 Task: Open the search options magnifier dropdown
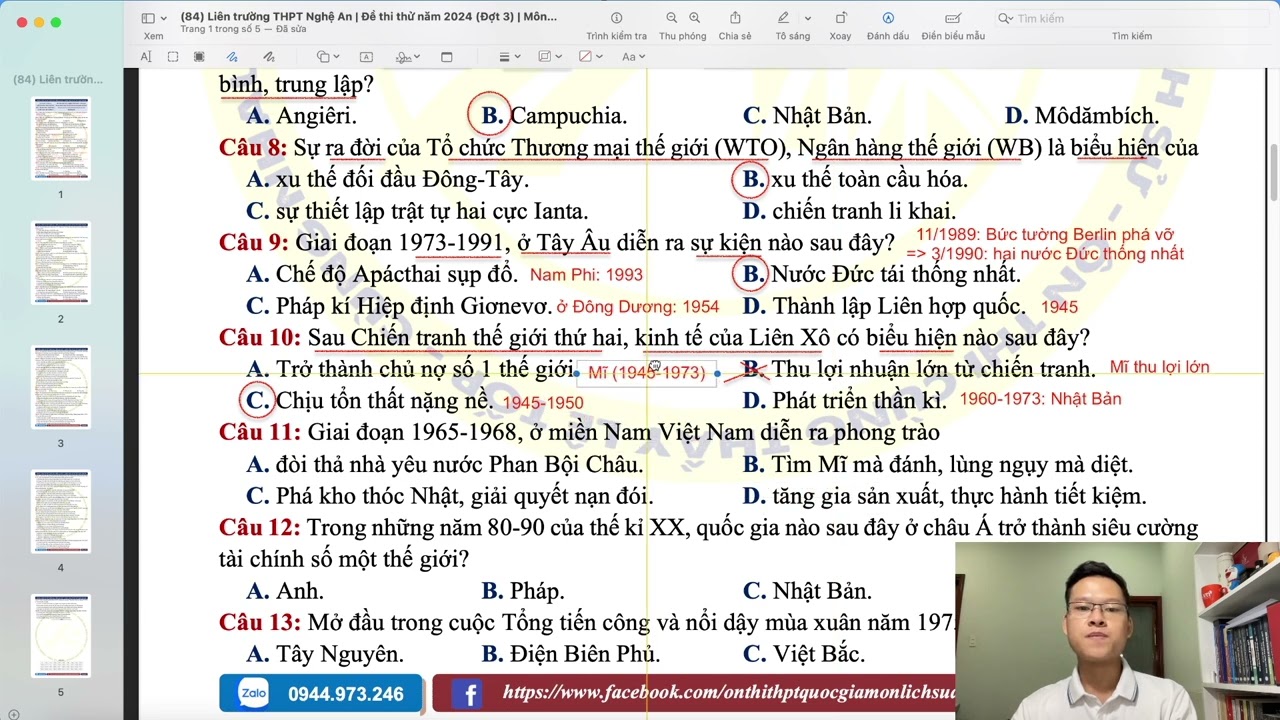tap(1005, 18)
